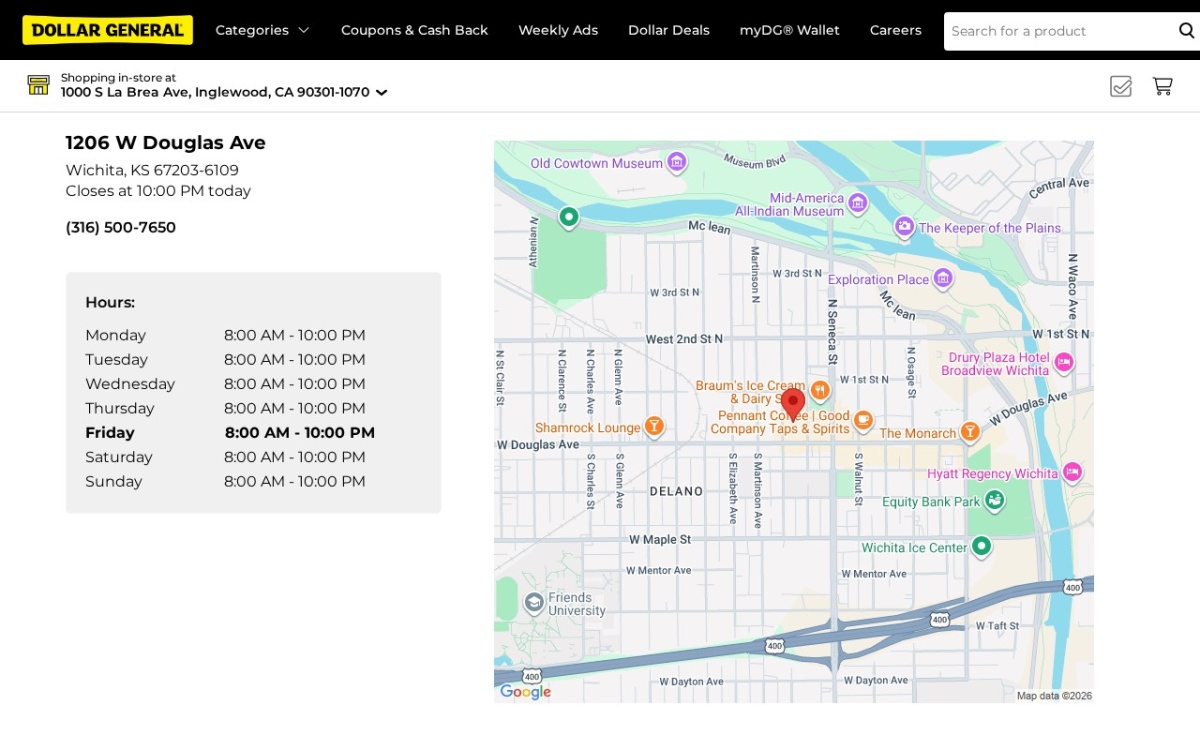Click The Keeper of the Plains label
This screenshot has height=750, width=1200.
990,228
